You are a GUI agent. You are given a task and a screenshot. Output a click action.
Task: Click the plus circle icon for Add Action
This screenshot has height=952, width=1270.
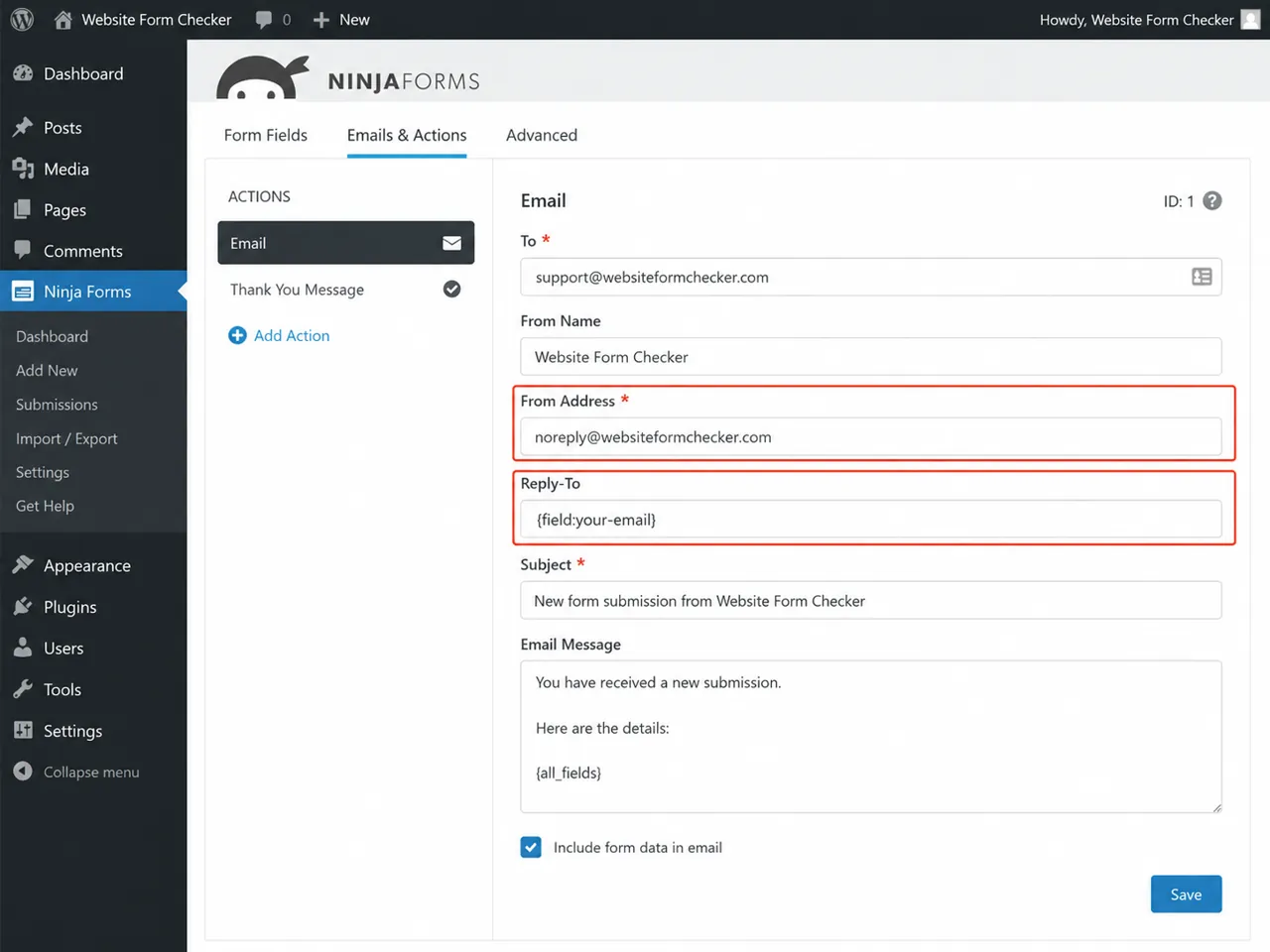237,335
